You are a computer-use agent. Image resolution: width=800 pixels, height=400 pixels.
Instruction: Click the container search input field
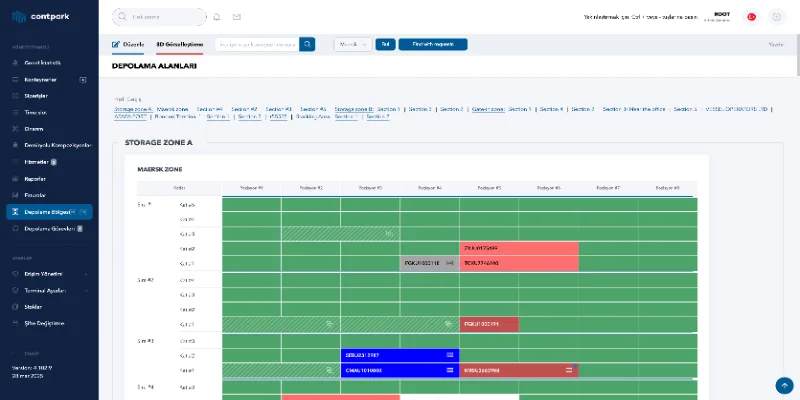click(x=256, y=44)
